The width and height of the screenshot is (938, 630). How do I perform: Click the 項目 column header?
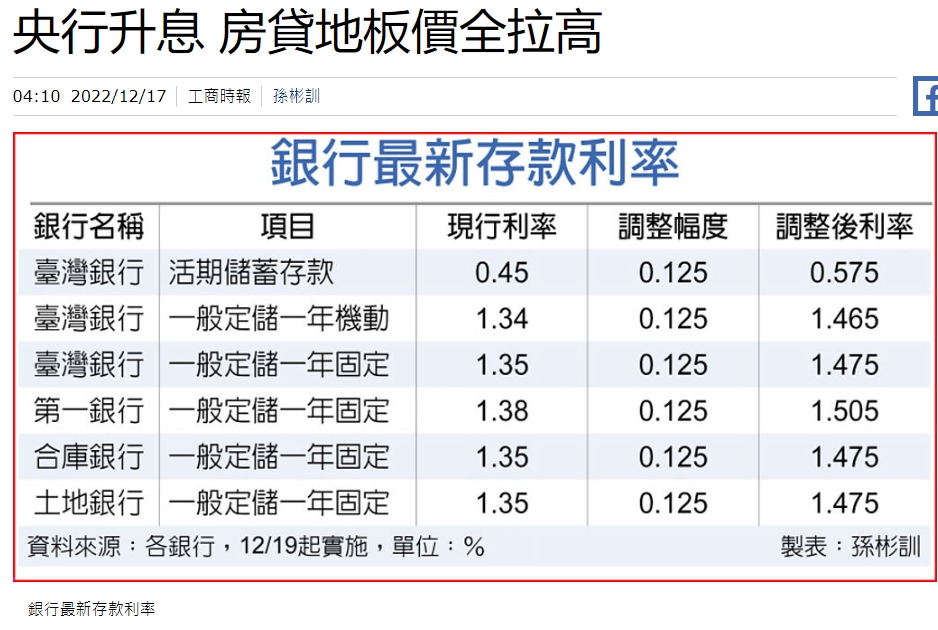288,227
